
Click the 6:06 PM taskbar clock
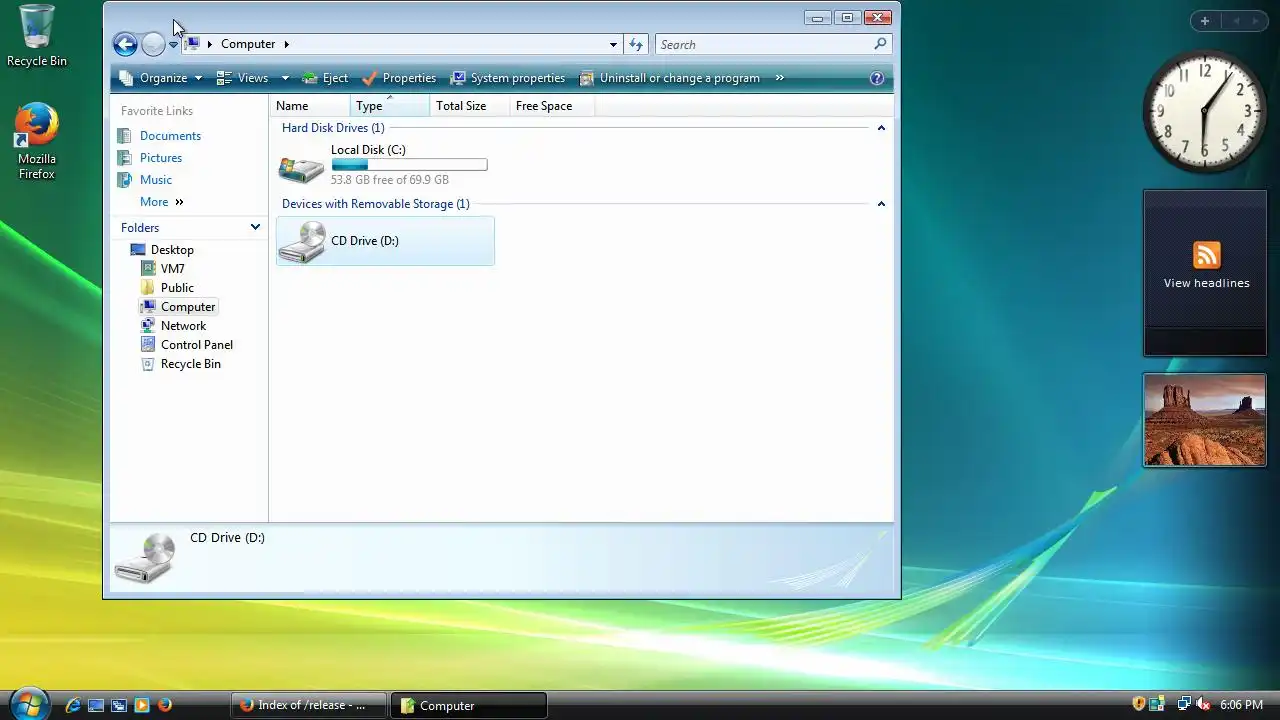pyautogui.click(x=1241, y=705)
